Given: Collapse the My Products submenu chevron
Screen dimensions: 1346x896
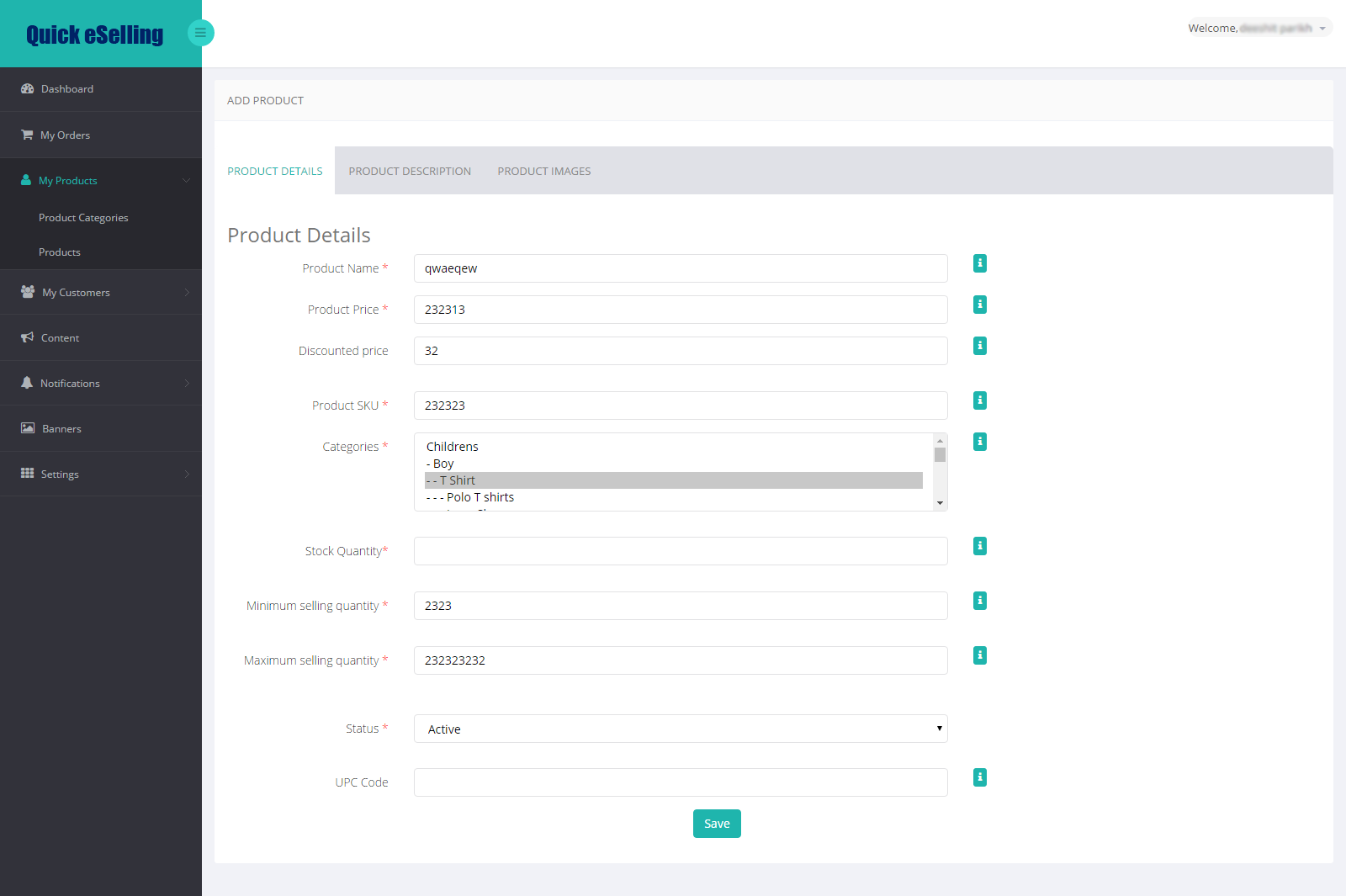Looking at the screenshot, I should point(186,180).
